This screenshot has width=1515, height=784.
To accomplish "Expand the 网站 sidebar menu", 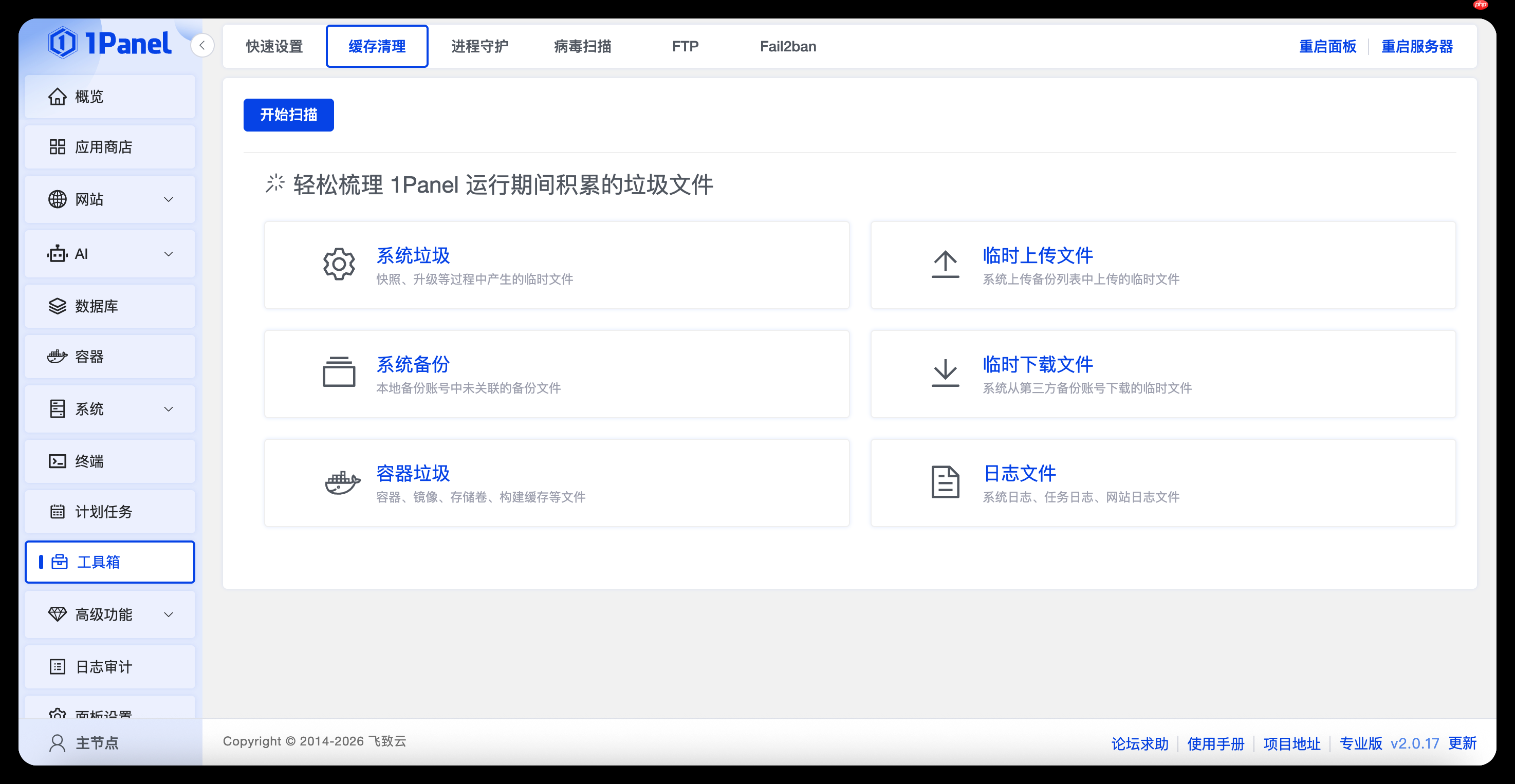I will pyautogui.click(x=169, y=199).
